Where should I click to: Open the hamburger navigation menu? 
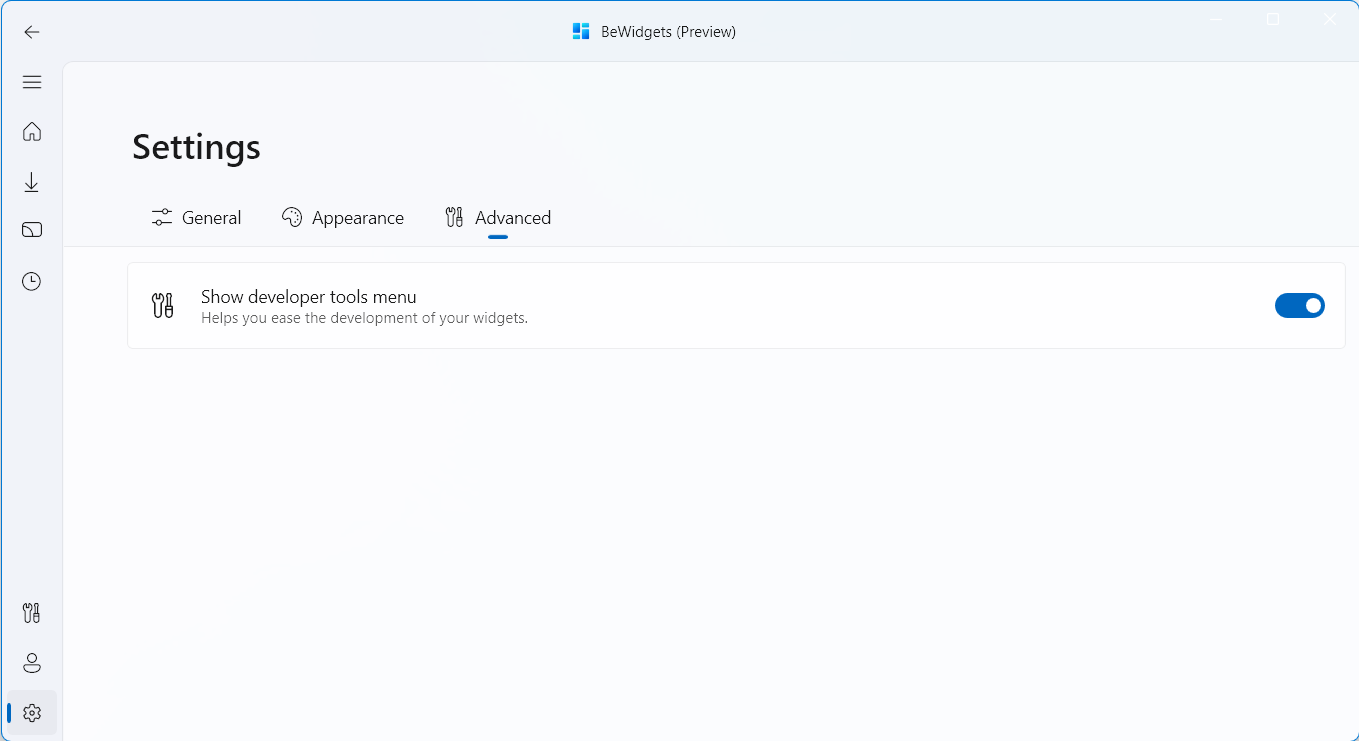pyautogui.click(x=31, y=82)
